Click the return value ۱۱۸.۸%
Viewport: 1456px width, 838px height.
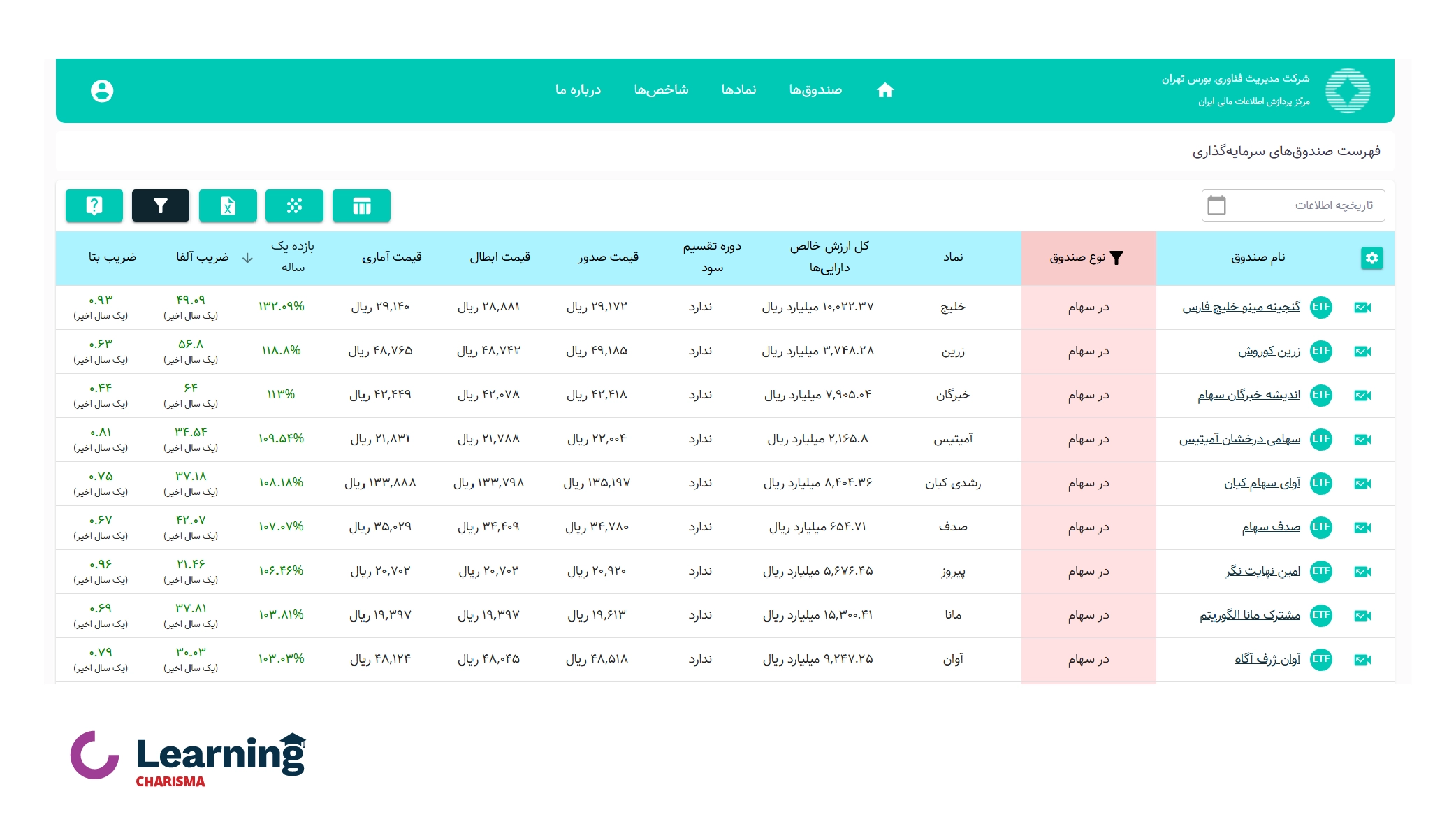pos(281,351)
